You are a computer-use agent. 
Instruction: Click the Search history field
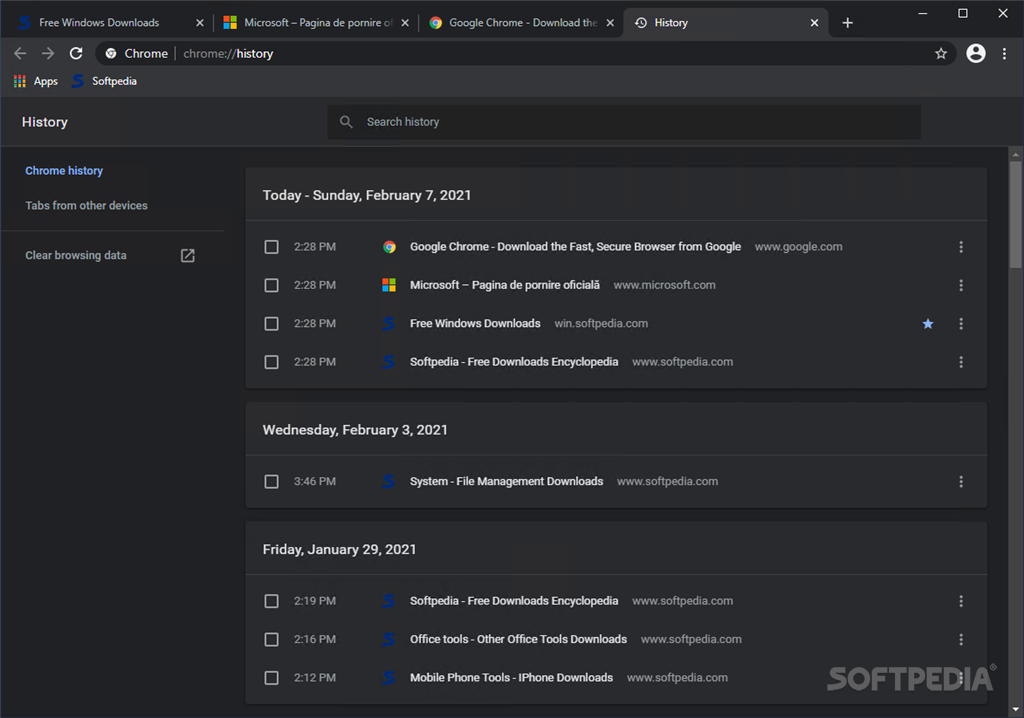(x=624, y=122)
